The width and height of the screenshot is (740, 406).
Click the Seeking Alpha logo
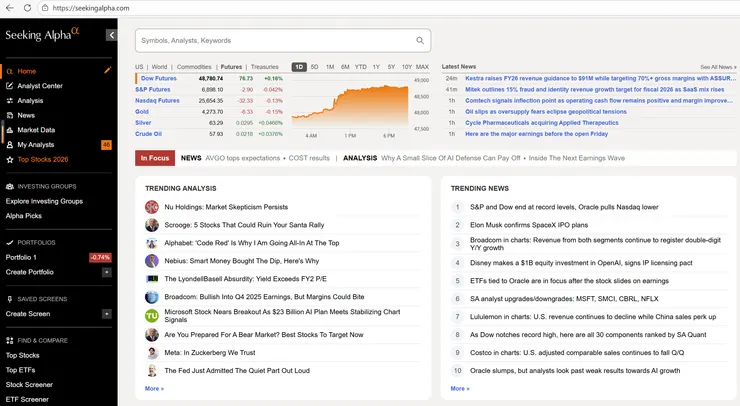point(42,35)
